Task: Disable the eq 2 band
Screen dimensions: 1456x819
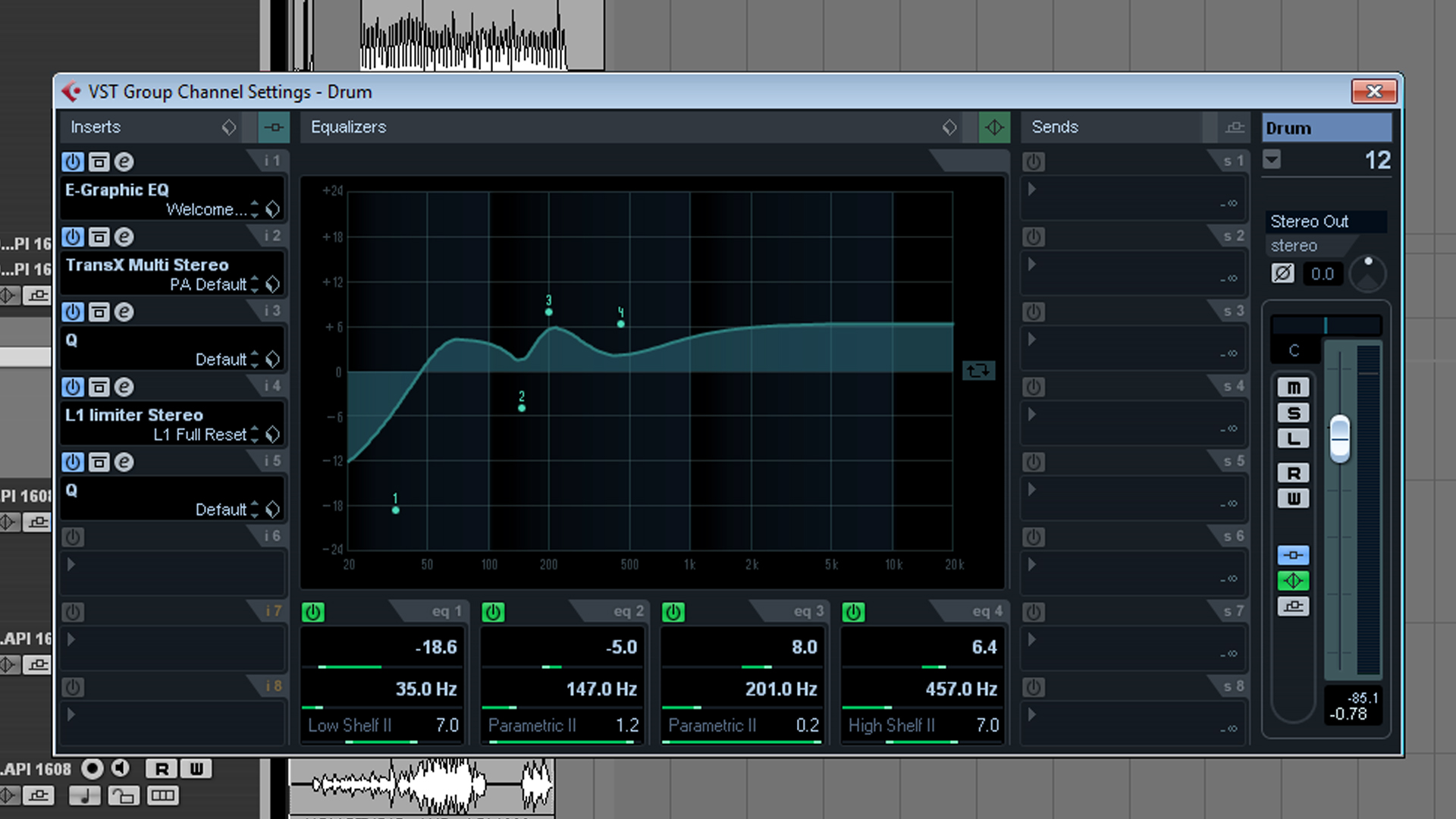Action: [493, 612]
